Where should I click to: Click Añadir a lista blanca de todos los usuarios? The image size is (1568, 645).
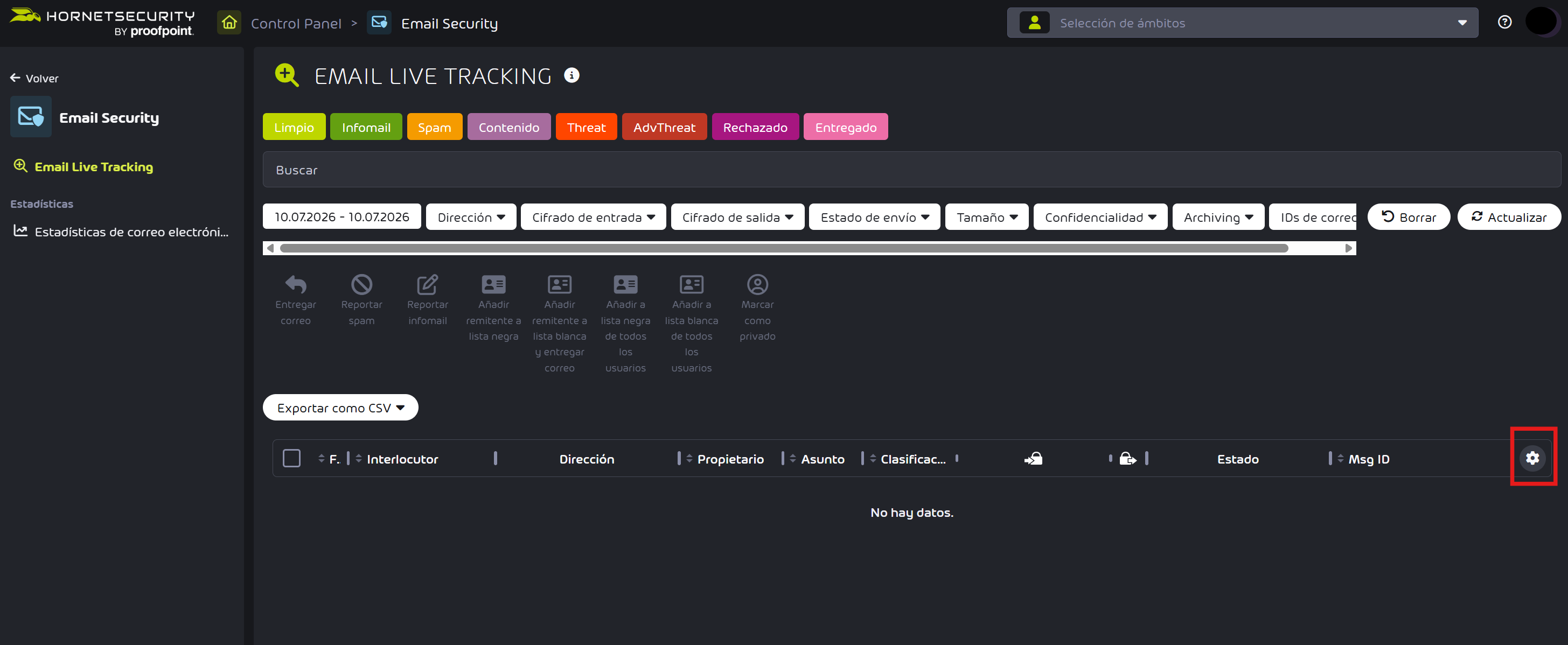tap(691, 284)
